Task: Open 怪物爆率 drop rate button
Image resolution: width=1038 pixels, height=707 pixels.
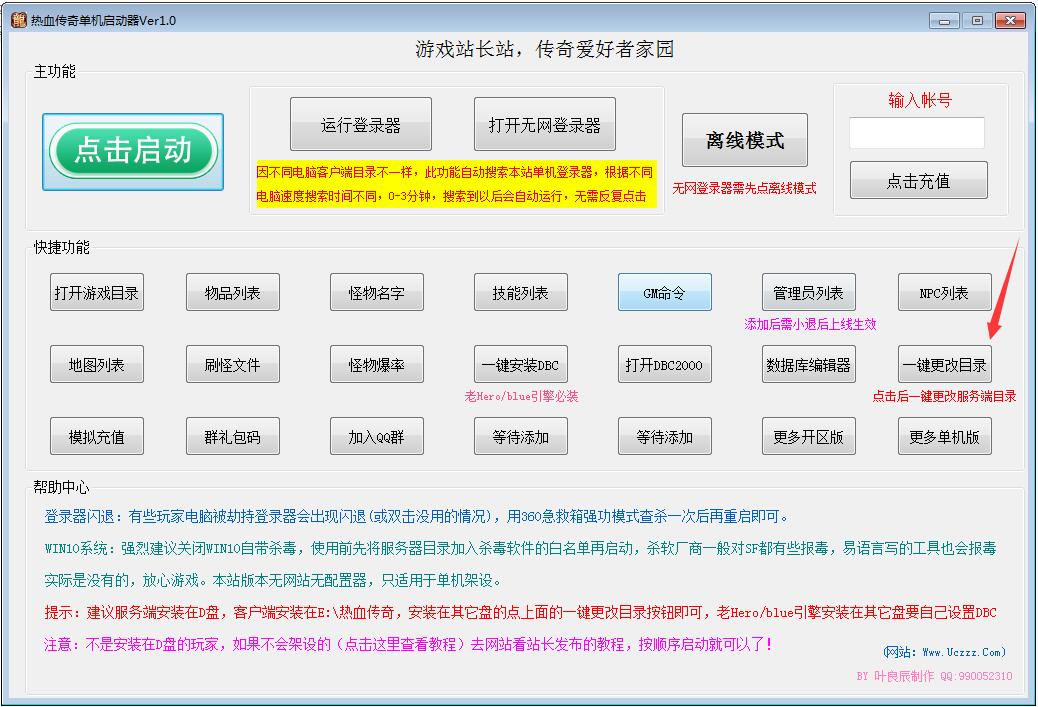Action: point(377,364)
